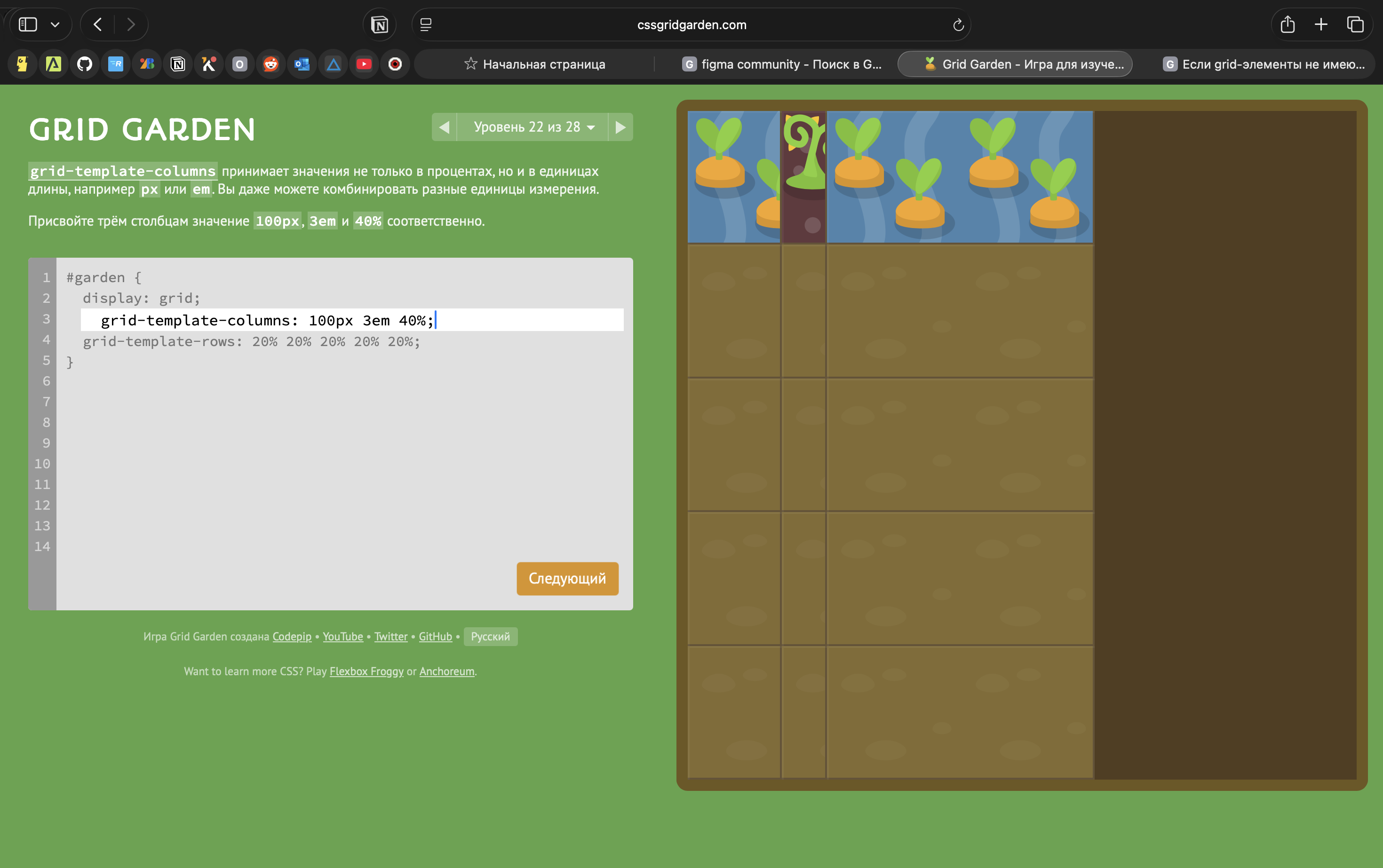This screenshot has height=868, width=1383.
Task: Toggle the Safari sidebar
Action: point(28,24)
